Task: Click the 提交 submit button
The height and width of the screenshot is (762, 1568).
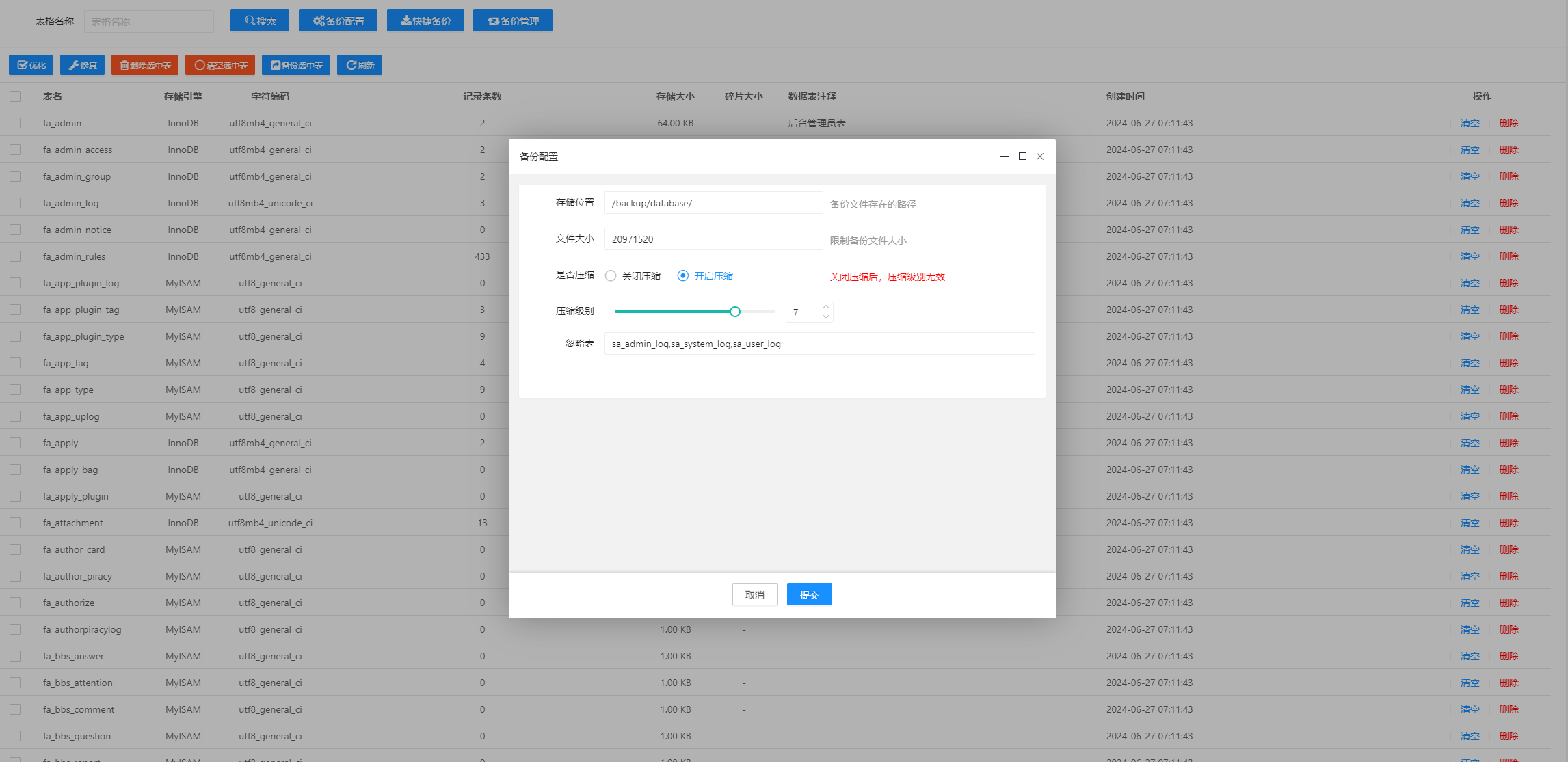Action: [809, 595]
